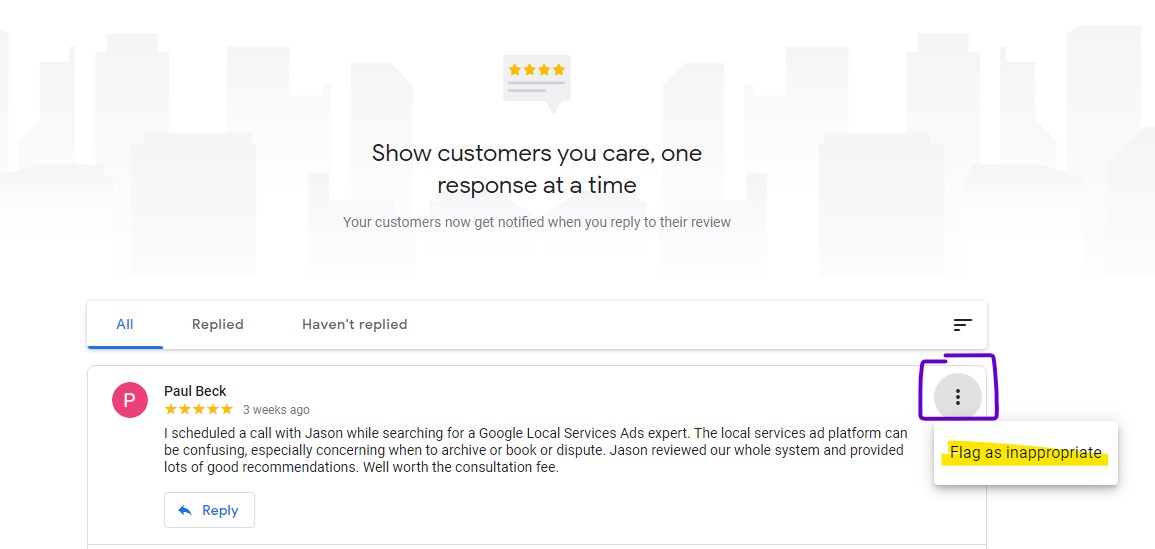The width and height of the screenshot is (1155, 549).
Task: Click the Your customers now get notified subtitle
Action: (536, 222)
